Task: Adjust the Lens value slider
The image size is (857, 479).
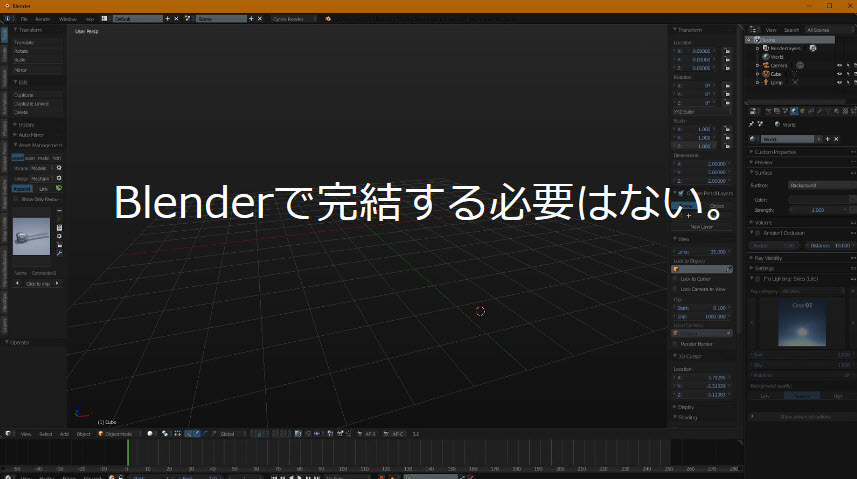Action: (702, 252)
